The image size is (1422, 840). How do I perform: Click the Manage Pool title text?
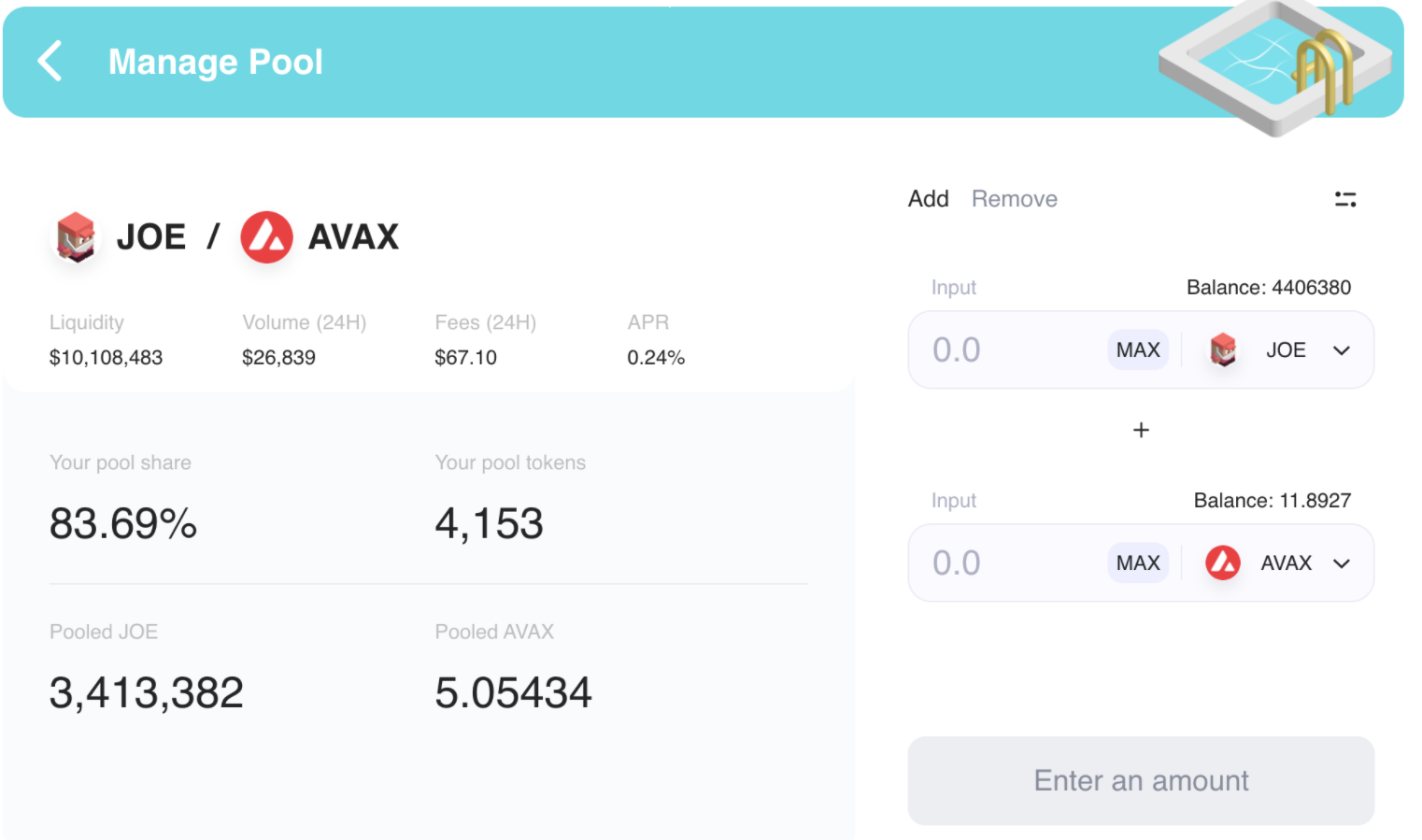click(216, 62)
